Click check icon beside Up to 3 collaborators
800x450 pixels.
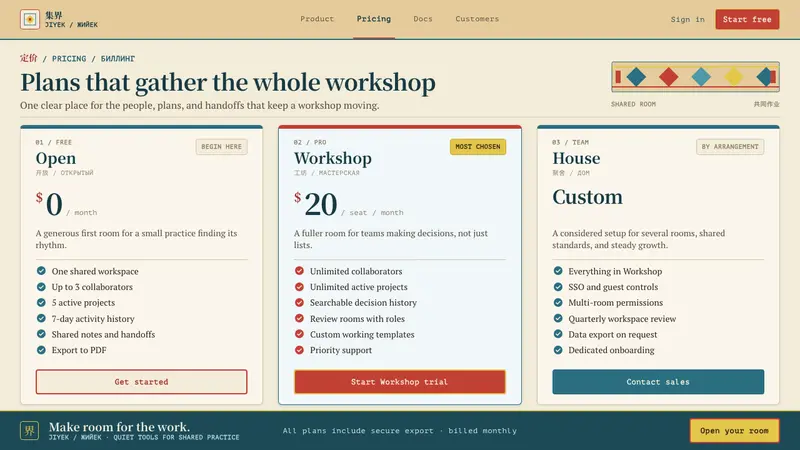point(41,287)
